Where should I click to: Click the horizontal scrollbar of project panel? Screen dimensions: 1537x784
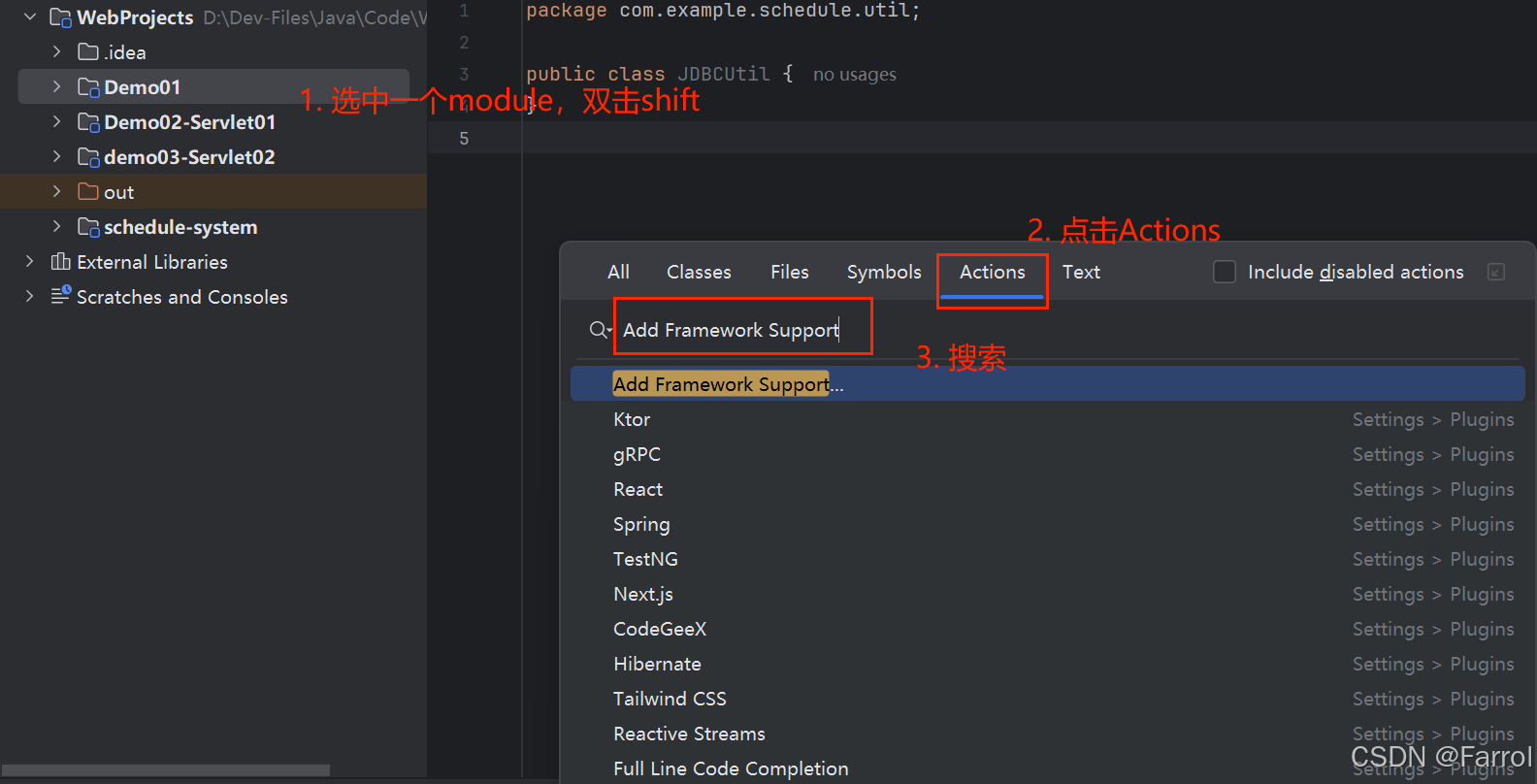[165, 770]
